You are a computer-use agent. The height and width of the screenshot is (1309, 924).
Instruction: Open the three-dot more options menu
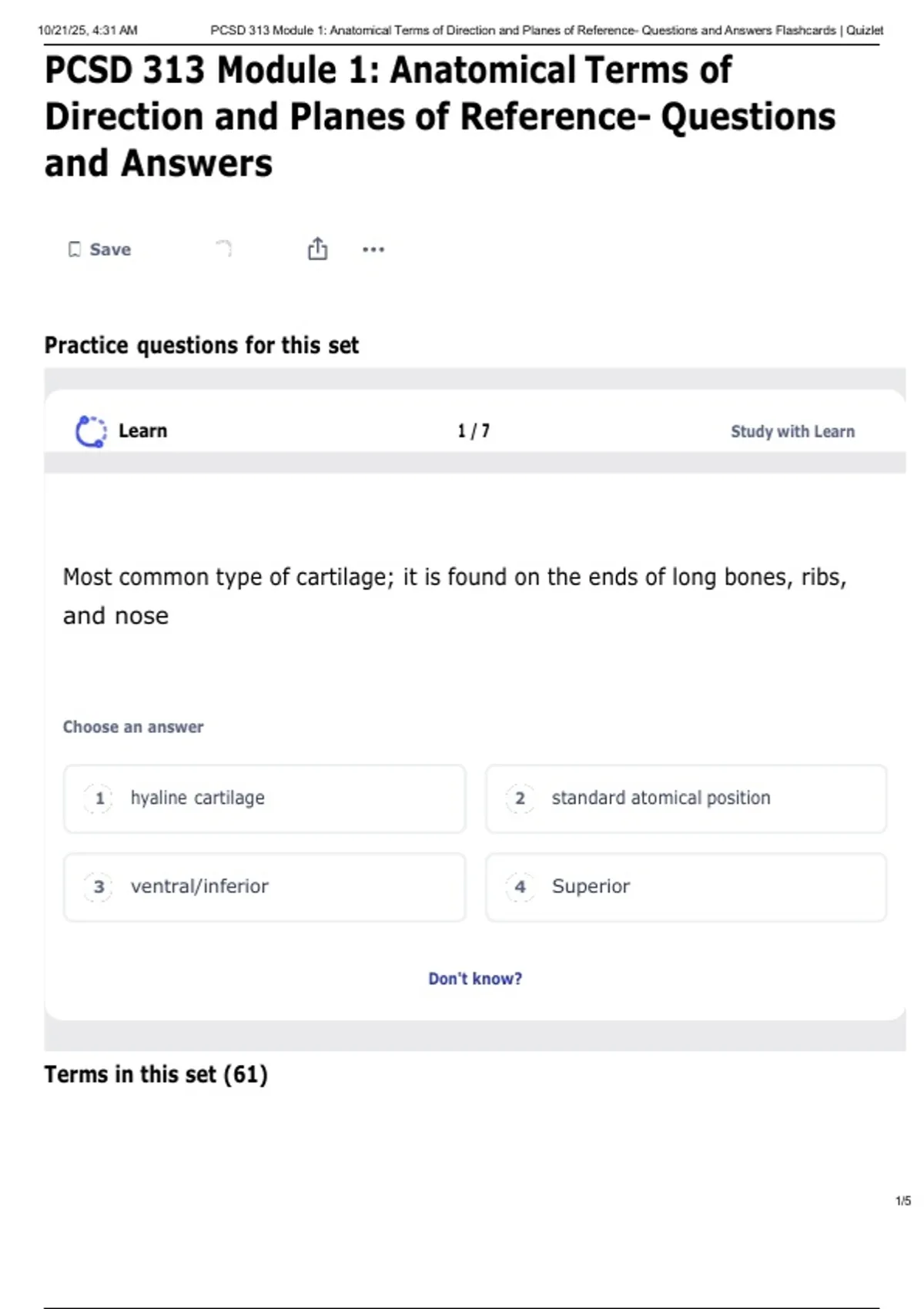pos(373,249)
